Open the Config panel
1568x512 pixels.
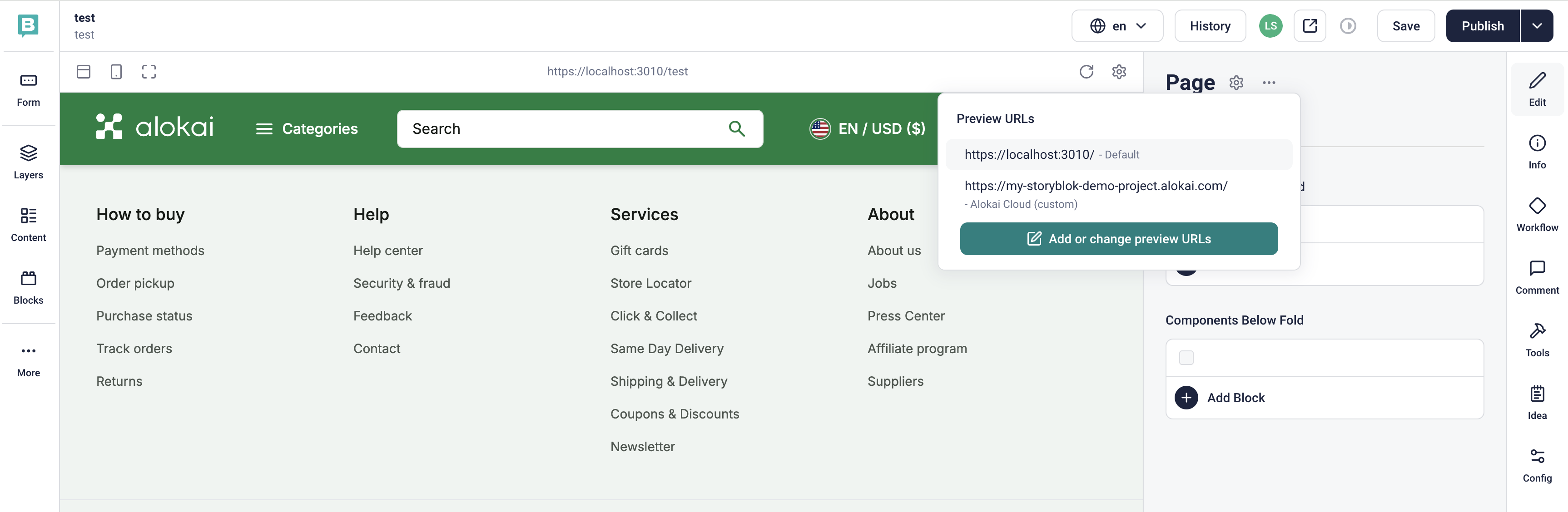[x=1536, y=465]
